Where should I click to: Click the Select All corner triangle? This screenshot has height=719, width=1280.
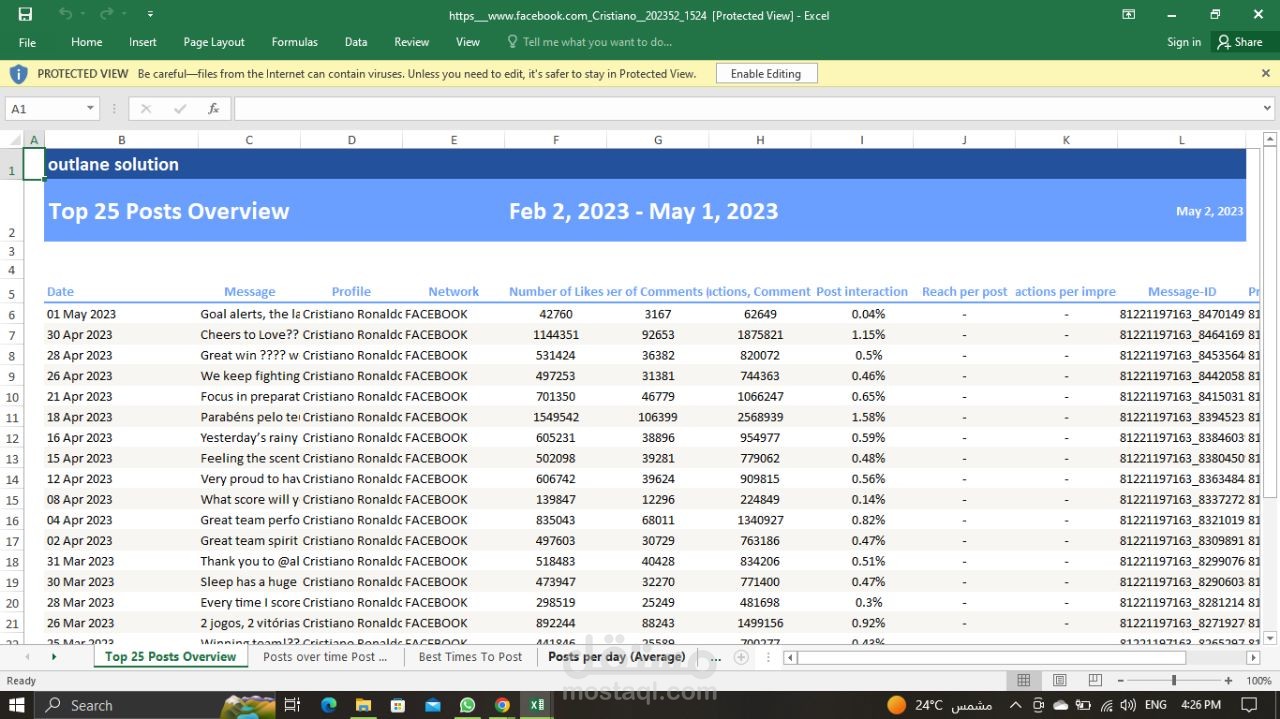[11, 140]
